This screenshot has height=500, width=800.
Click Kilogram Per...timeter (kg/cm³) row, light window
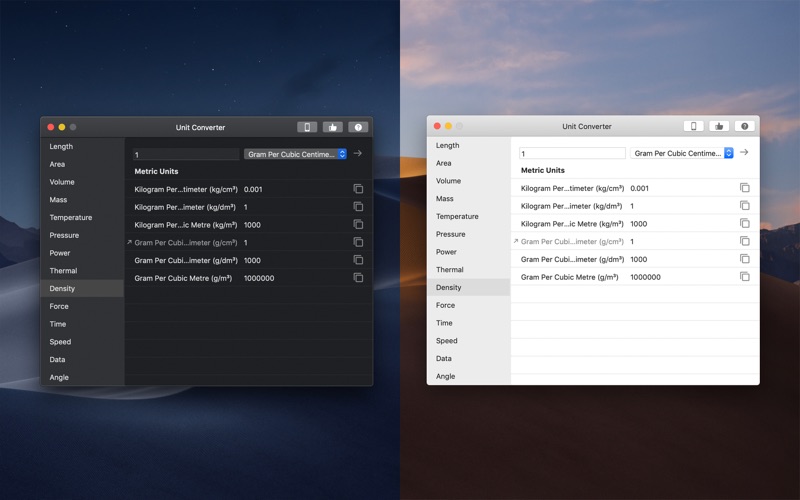[x=635, y=188]
